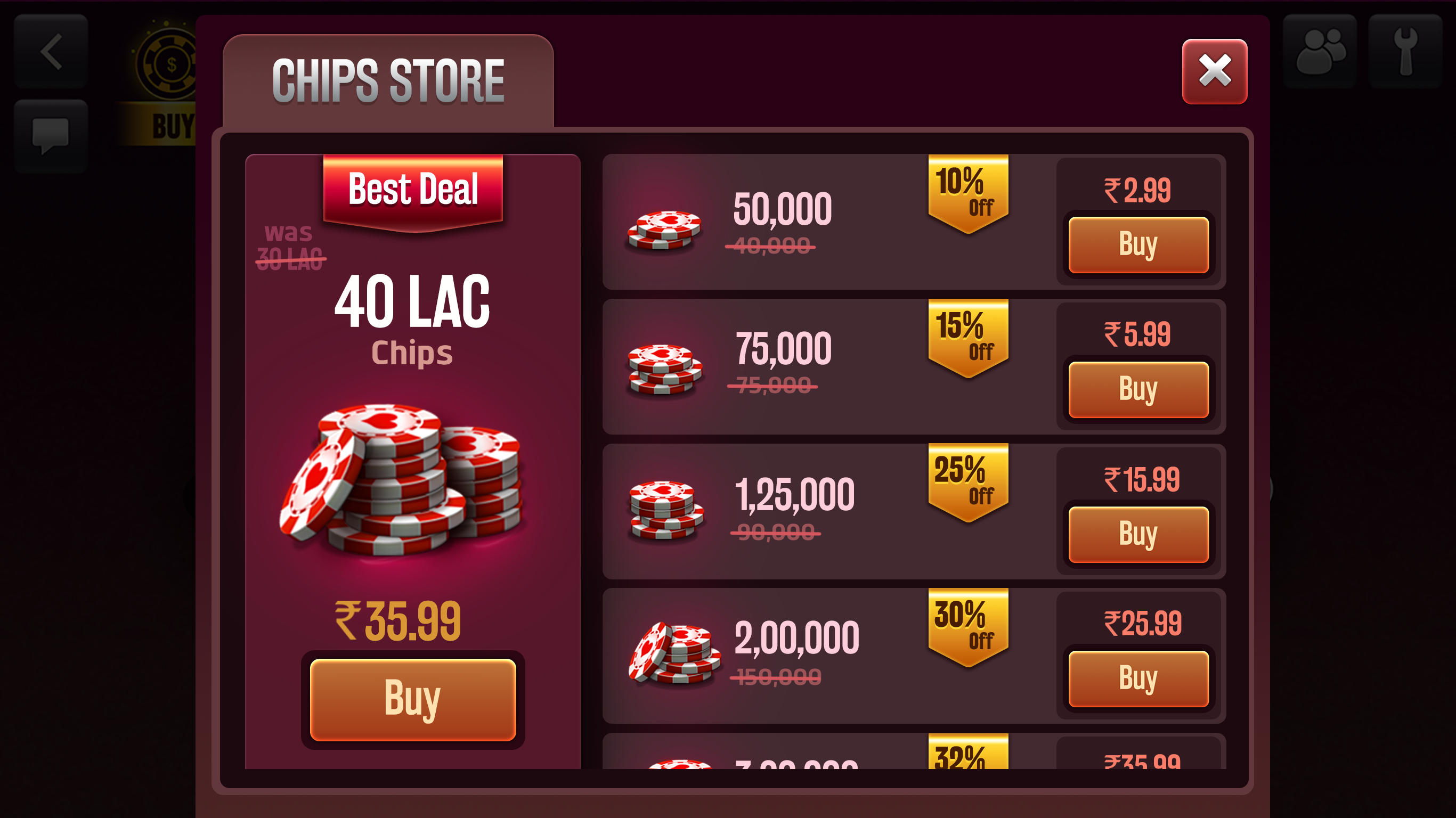Buy 2,00,000 chips for ₹25.99
The width and height of the screenshot is (1456, 818).
coord(1138,678)
